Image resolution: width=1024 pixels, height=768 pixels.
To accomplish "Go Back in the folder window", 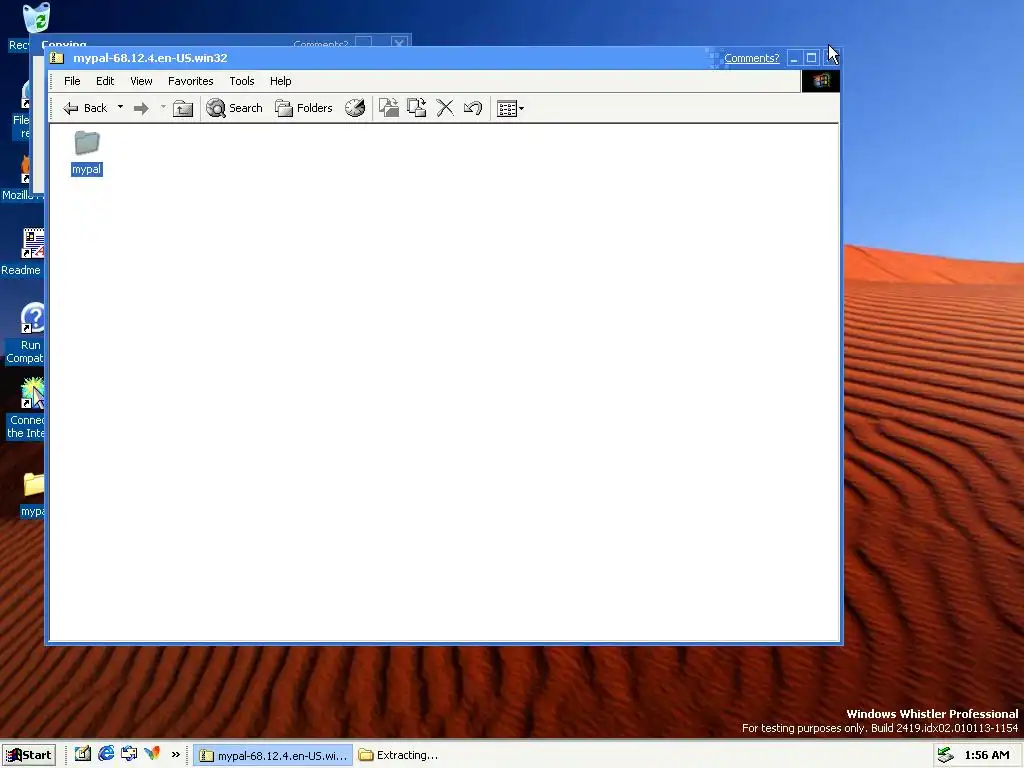I will click(x=85, y=108).
